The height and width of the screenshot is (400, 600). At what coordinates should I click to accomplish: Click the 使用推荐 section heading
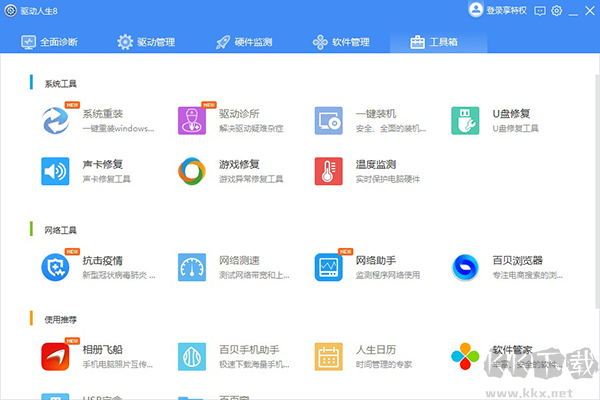pyautogui.click(x=60, y=320)
